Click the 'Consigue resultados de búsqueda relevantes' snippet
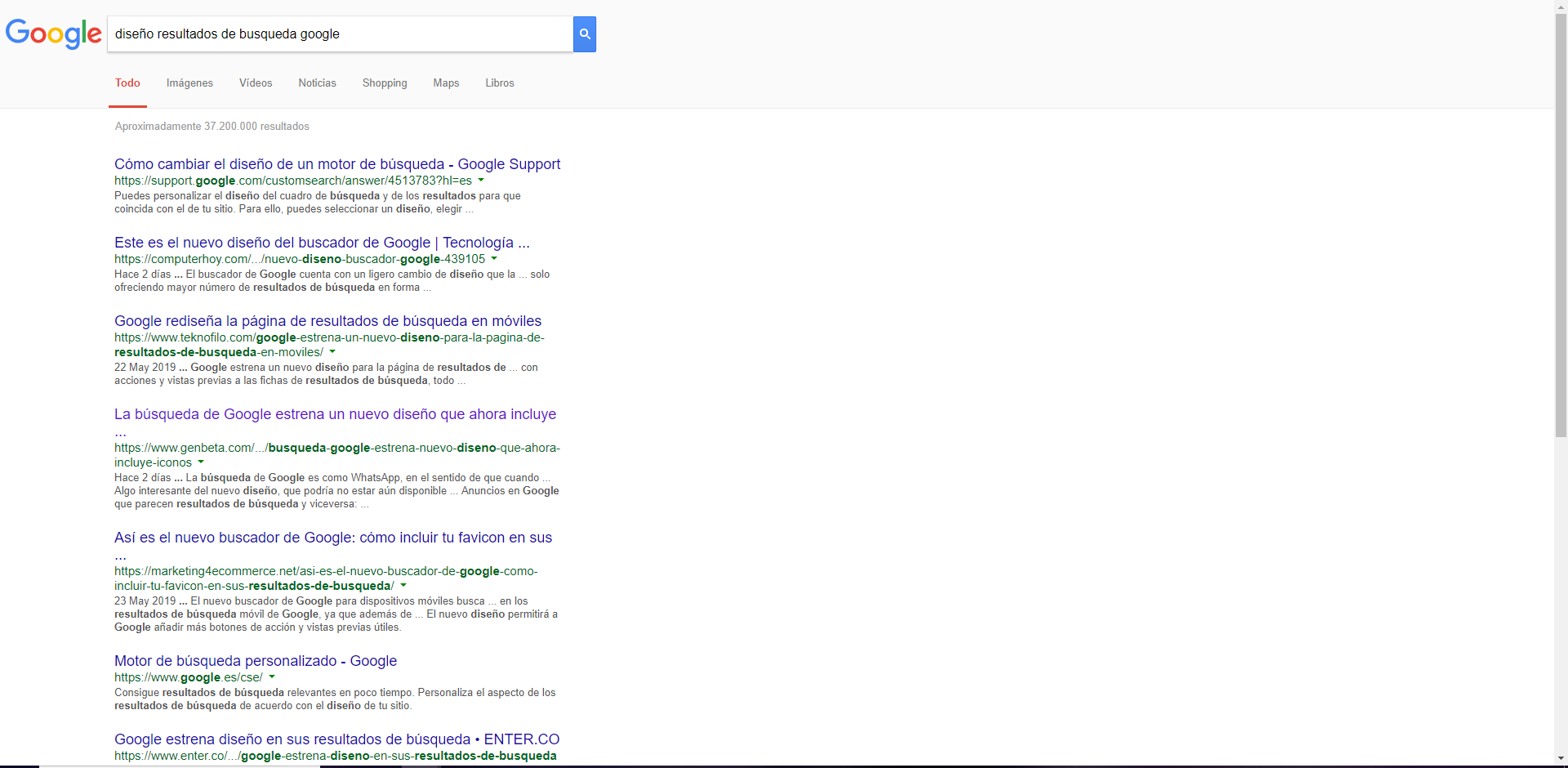This screenshot has height=768, width=1568. tap(335, 699)
